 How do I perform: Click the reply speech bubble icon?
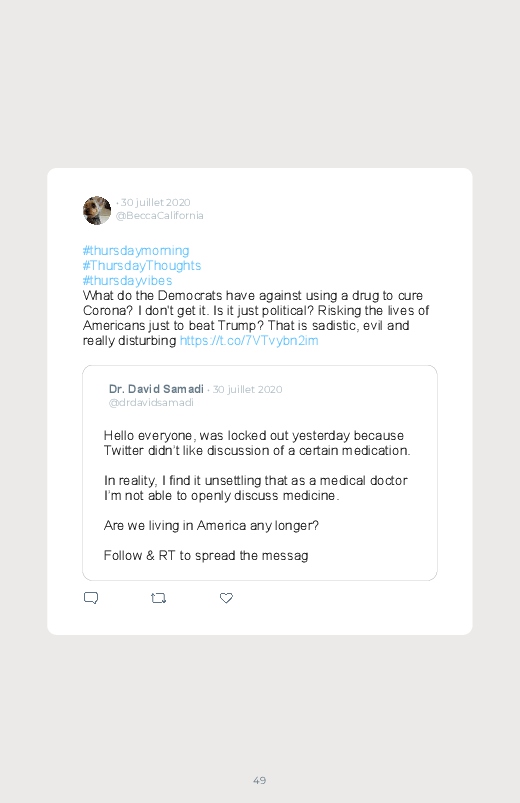coord(91,598)
